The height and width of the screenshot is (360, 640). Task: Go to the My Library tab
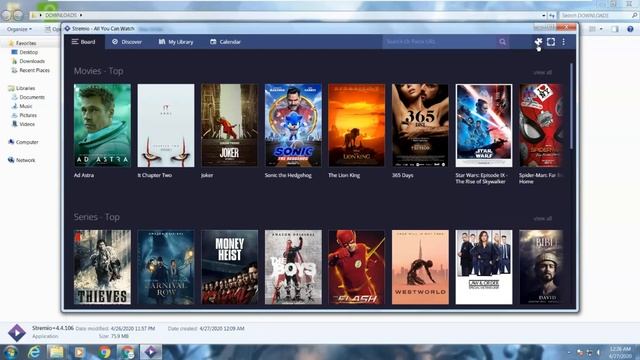(176, 42)
